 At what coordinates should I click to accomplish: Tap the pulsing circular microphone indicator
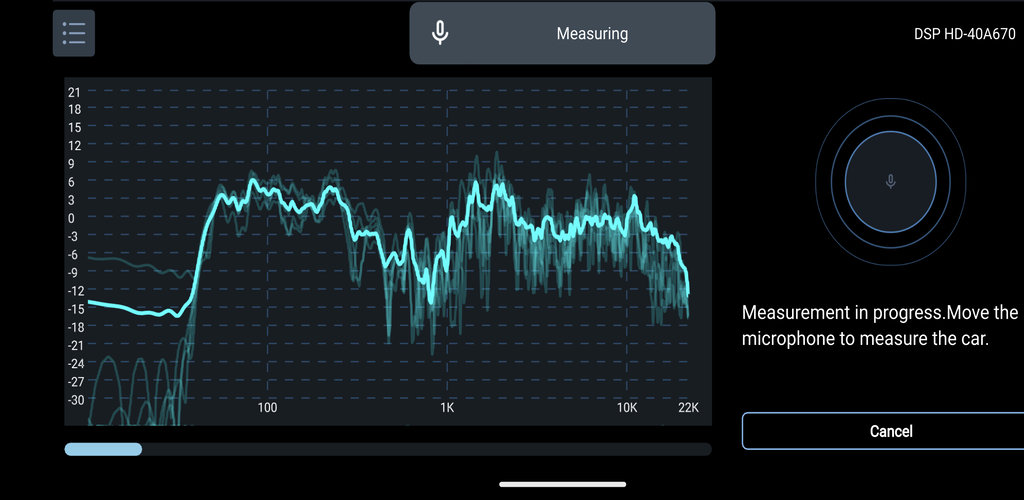(x=890, y=181)
